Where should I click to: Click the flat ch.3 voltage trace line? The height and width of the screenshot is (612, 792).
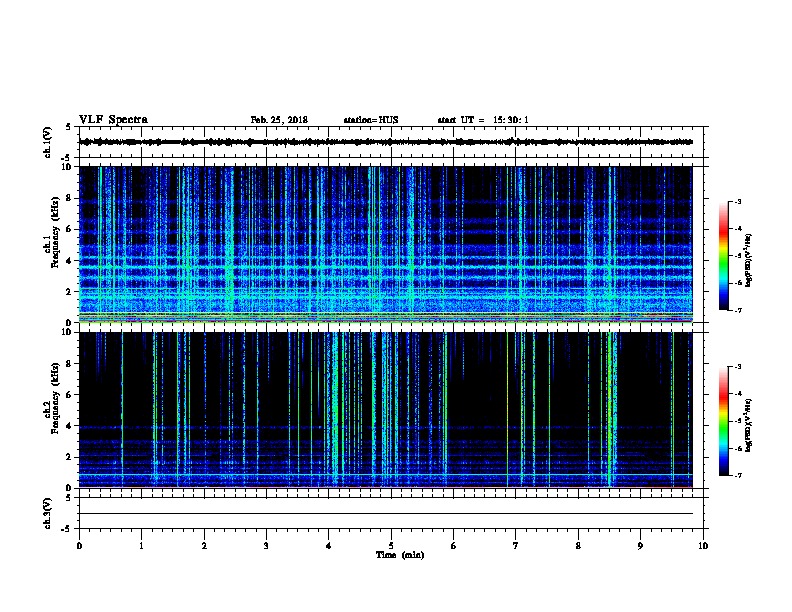tap(386, 514)
